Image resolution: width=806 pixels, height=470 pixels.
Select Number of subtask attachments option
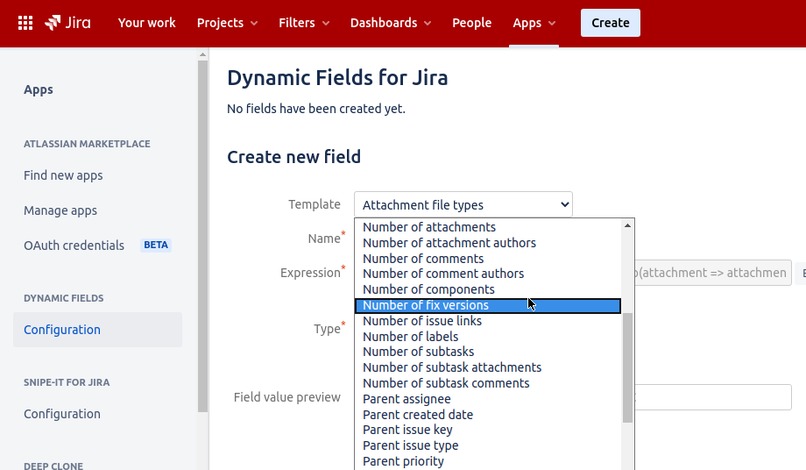488,368
